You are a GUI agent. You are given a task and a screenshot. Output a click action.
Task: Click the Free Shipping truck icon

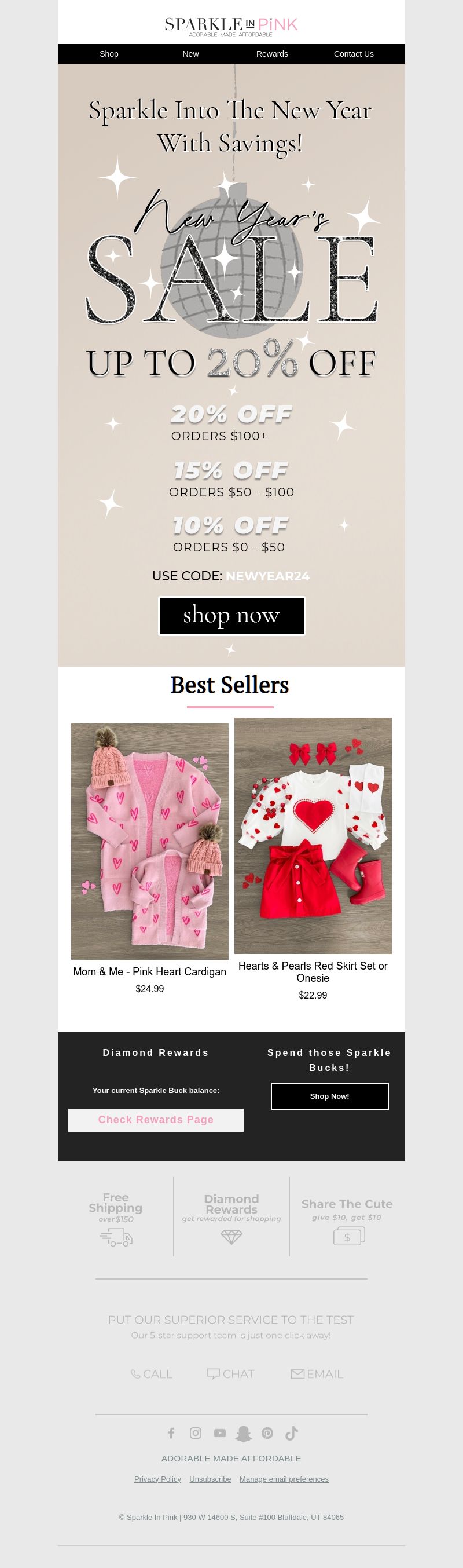(x=116, y=1237)
